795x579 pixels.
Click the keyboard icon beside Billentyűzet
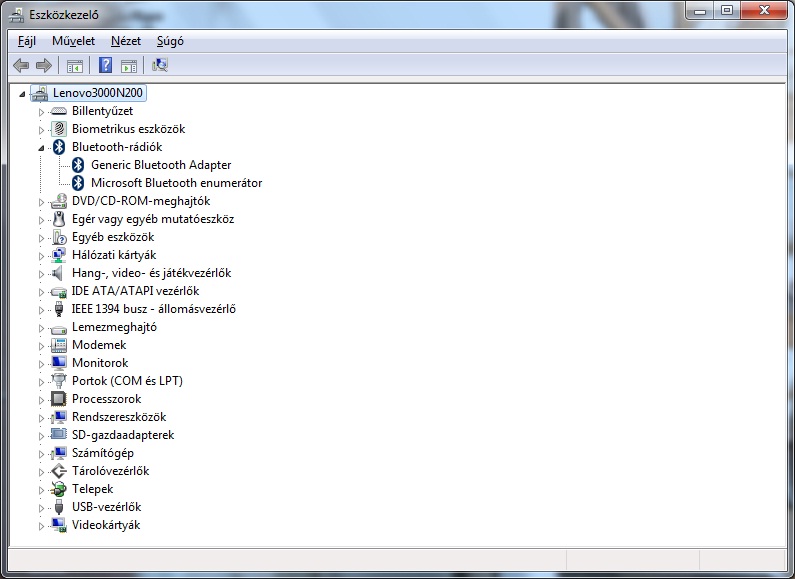coord(59,111)
